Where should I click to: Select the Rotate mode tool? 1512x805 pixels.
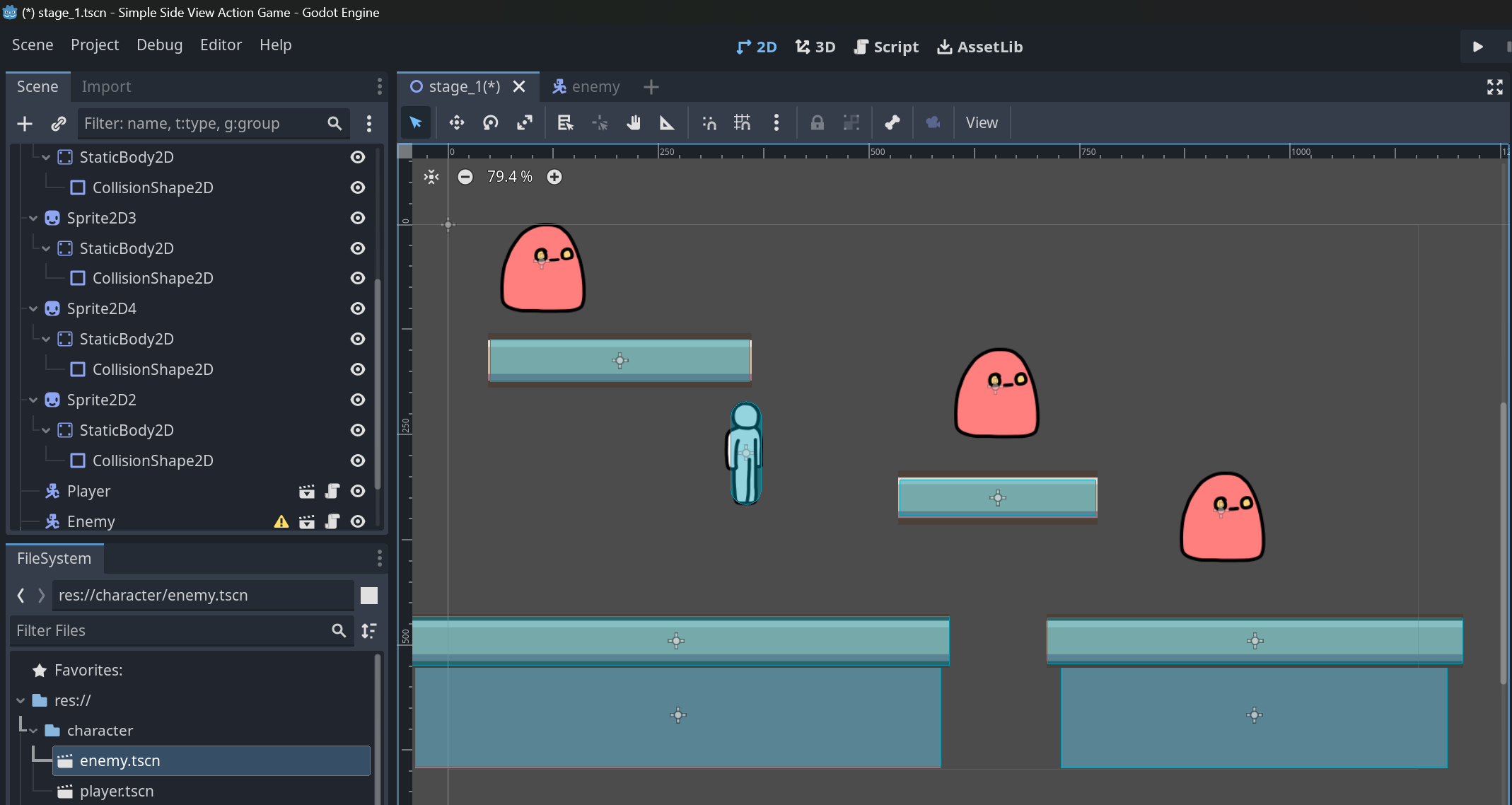click(490, 123)
